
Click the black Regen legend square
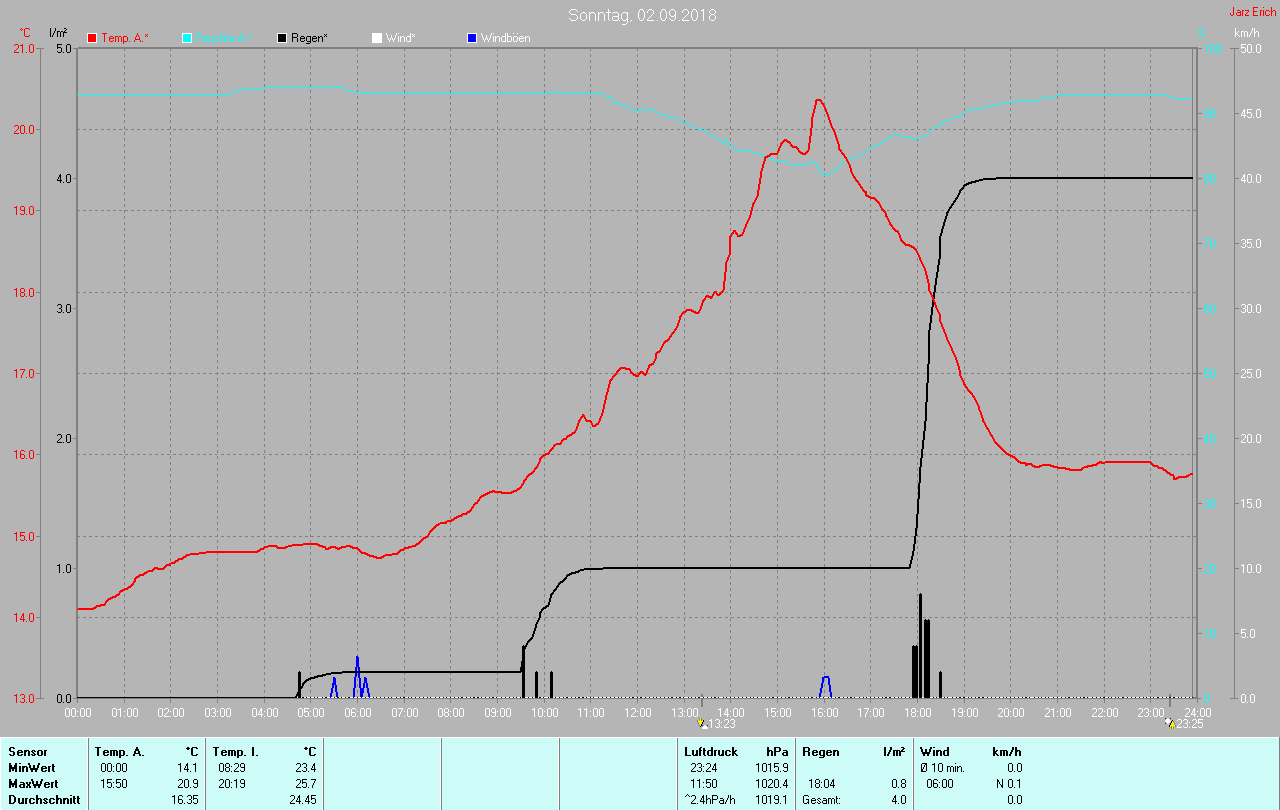(x=282, y=38)
